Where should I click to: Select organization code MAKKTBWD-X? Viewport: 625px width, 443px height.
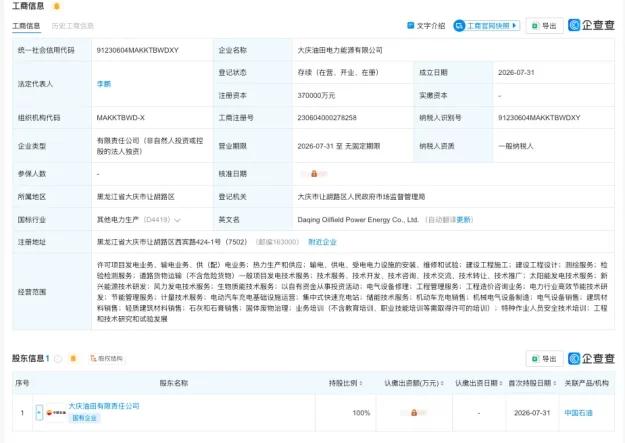120,118
